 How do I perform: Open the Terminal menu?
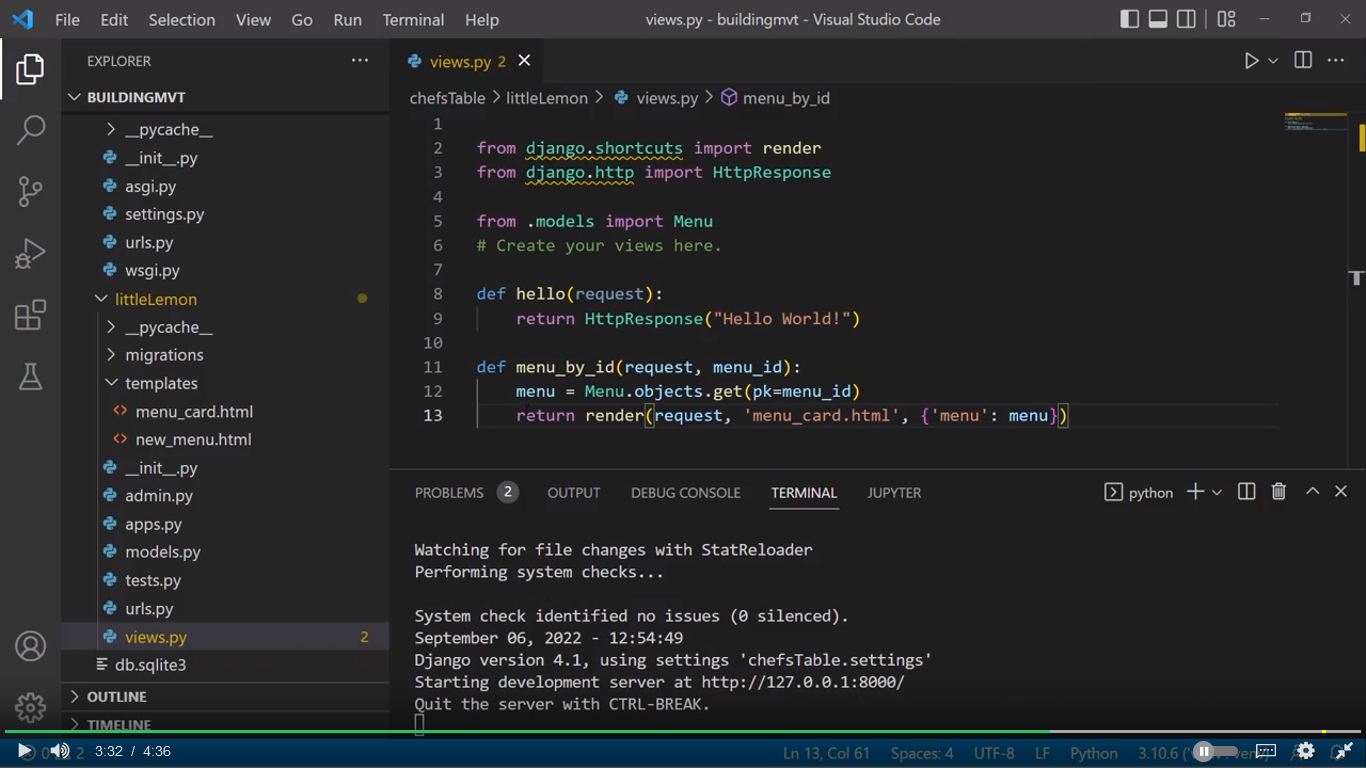413,20
